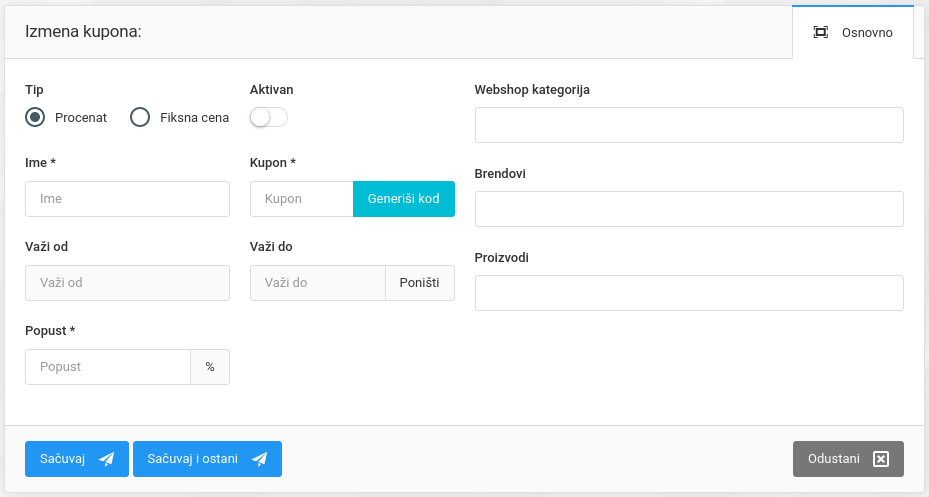
Task: Click the Poništi button
Action: coord(420,283)
